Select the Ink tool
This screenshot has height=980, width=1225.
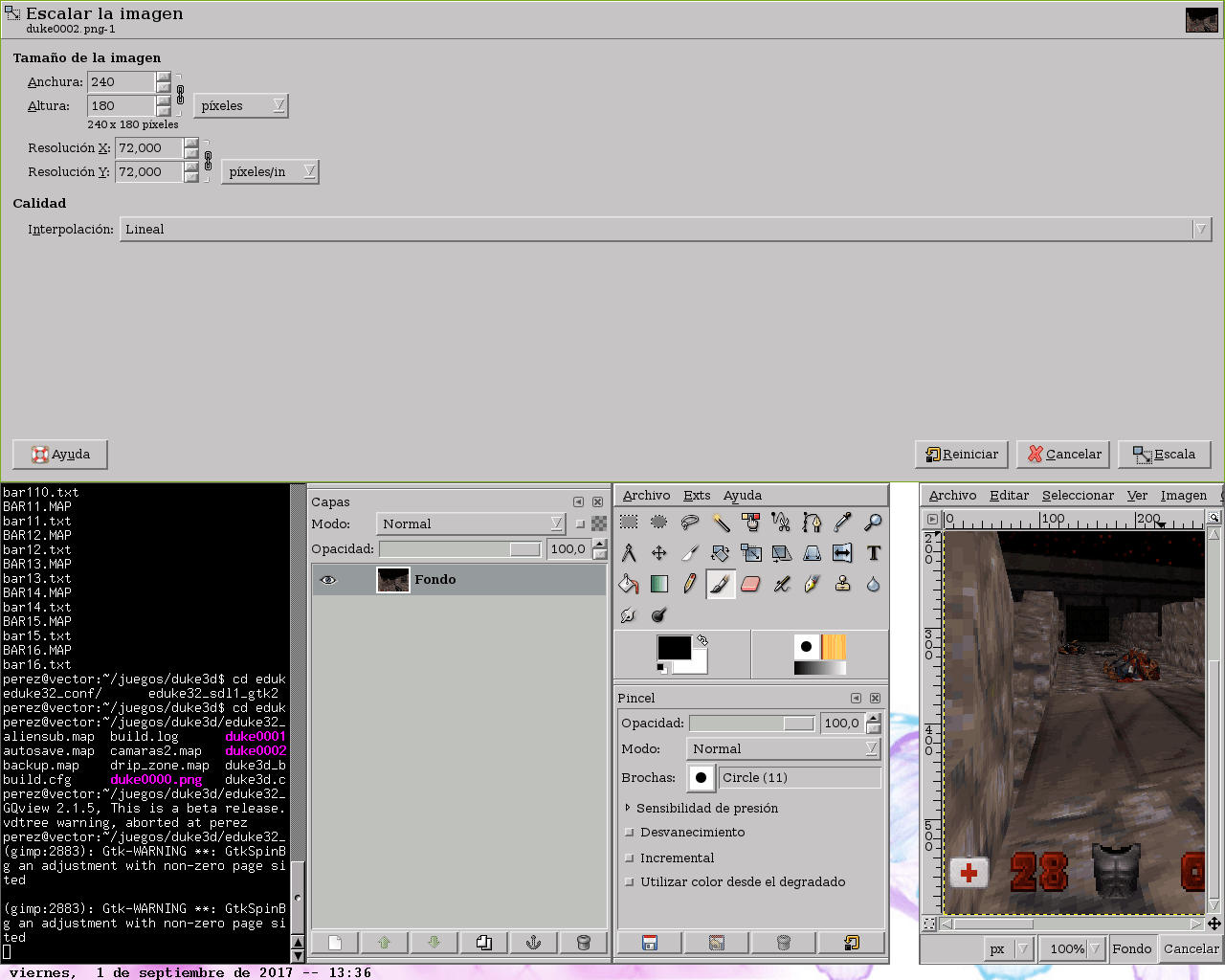tap(813, 584)
